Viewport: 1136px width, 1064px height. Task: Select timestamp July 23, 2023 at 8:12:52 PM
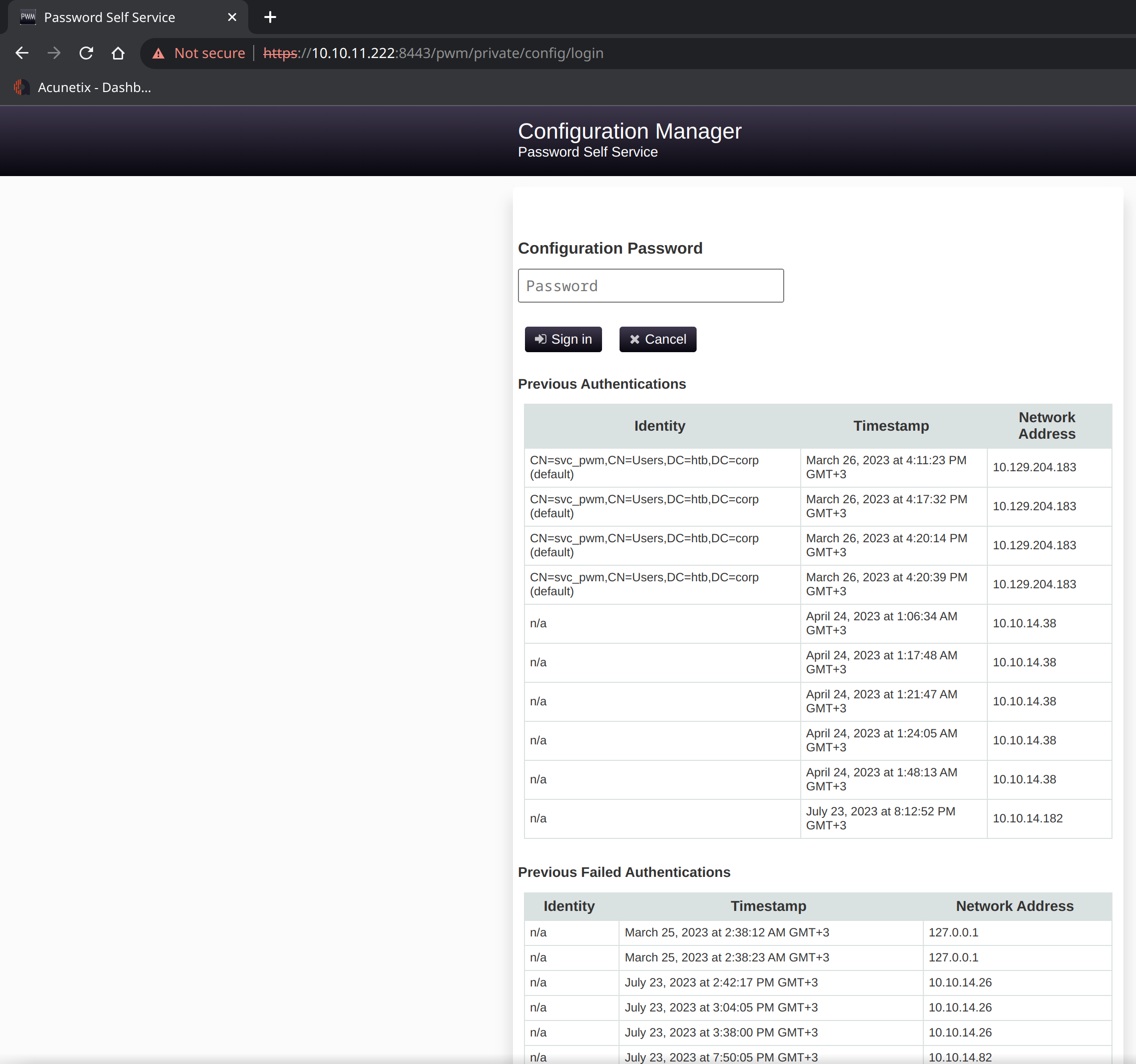pos(880,818)
